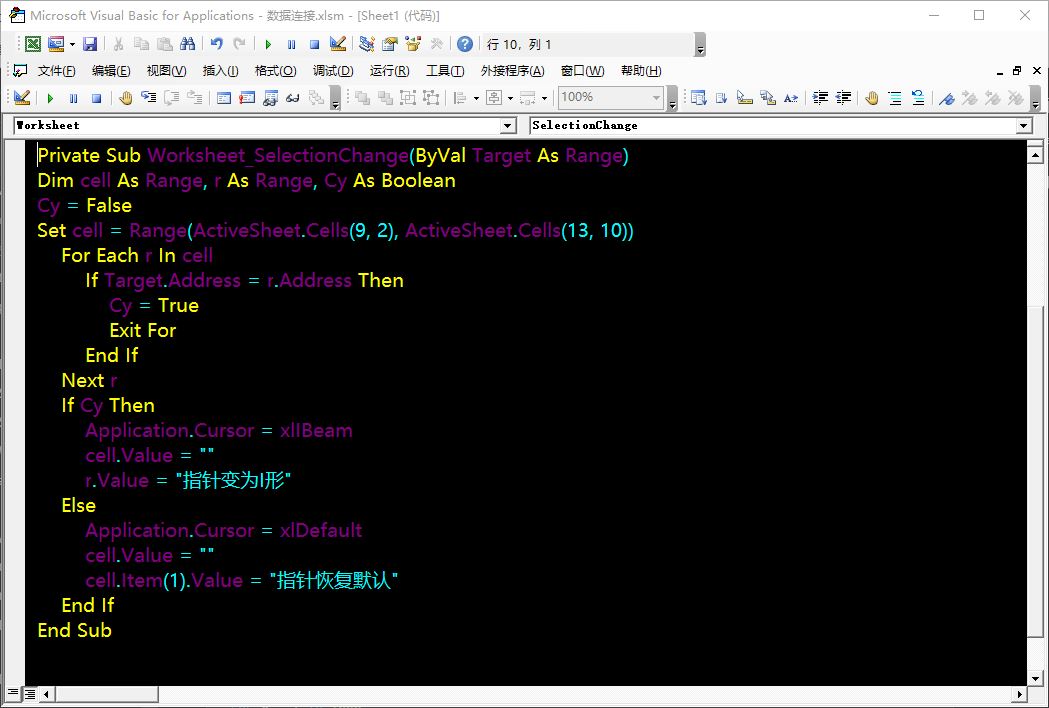This screenshot has height=708, width=1049.
Task: Switch to Full Module View at bottom left
Action: pos(30,693)
